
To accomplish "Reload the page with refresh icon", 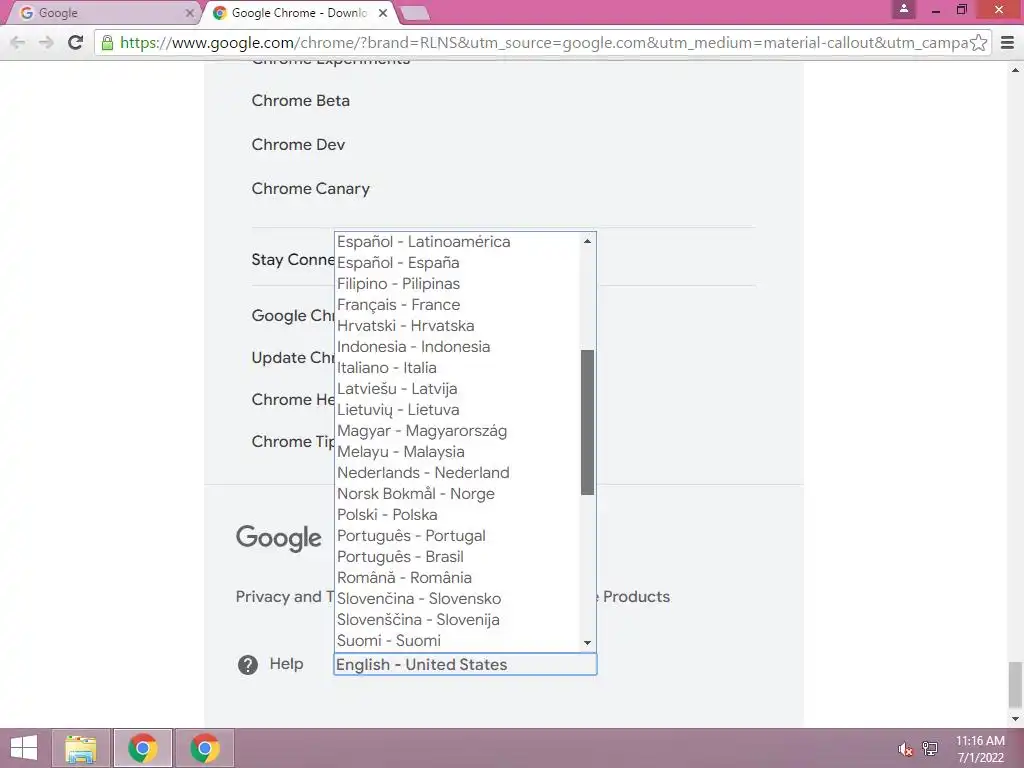I will 75,42.
